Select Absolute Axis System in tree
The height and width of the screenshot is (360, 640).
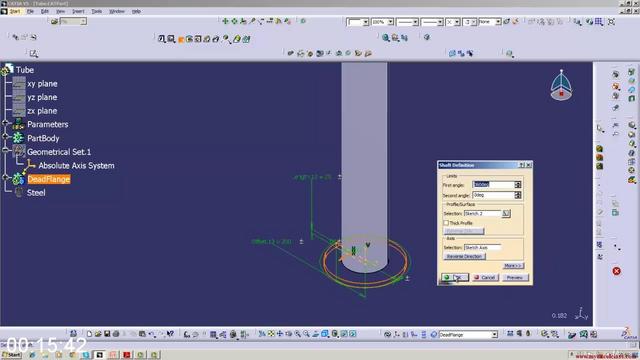click(76, 165)
